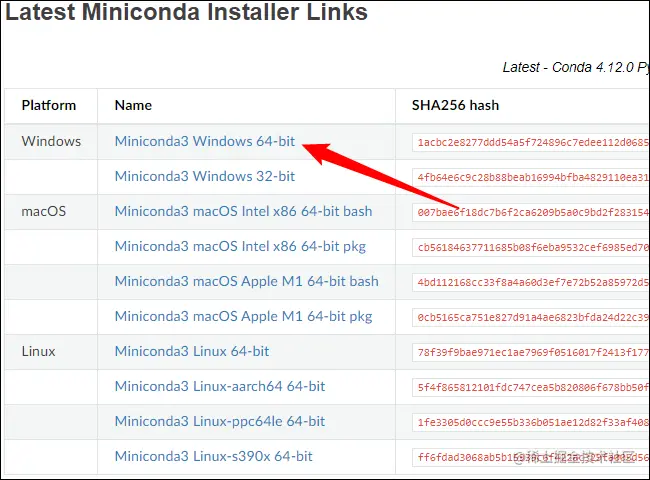Click the SHA256 hash column header

tap(455, 105)
